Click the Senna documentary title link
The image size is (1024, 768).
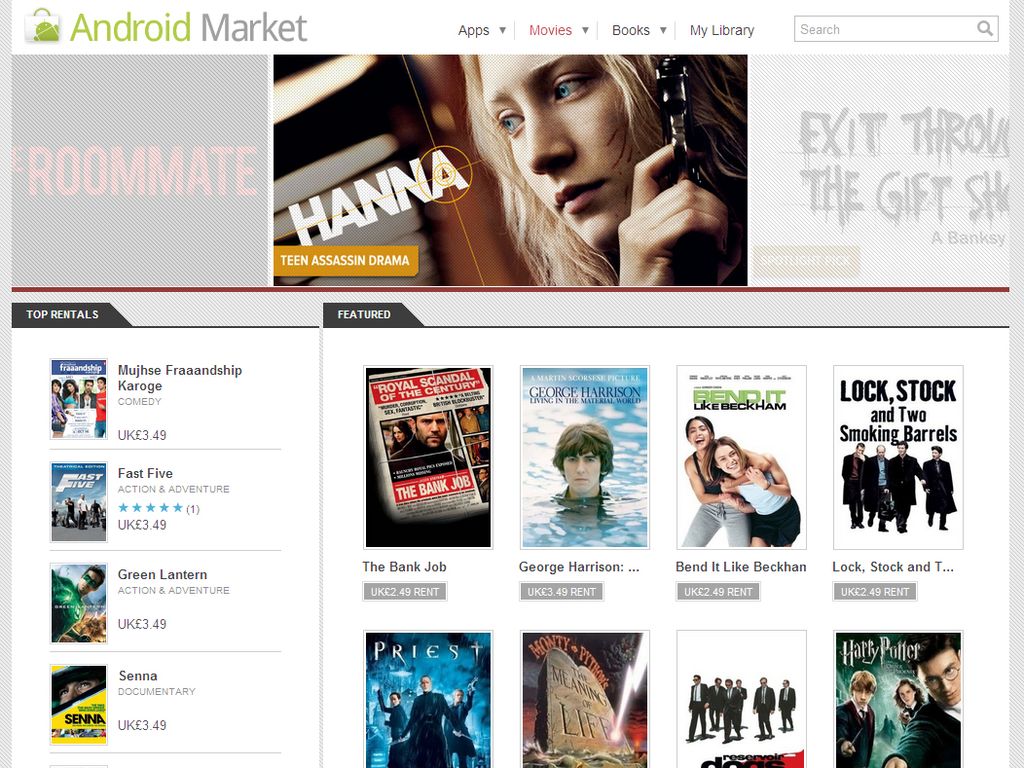[137, 676]
